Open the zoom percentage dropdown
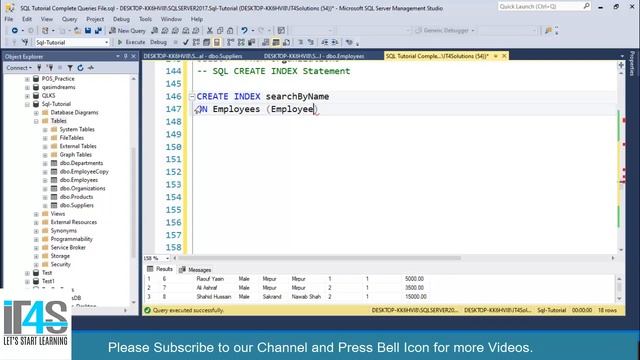This screenshot has width=640, height=360. tap(167, 258)
